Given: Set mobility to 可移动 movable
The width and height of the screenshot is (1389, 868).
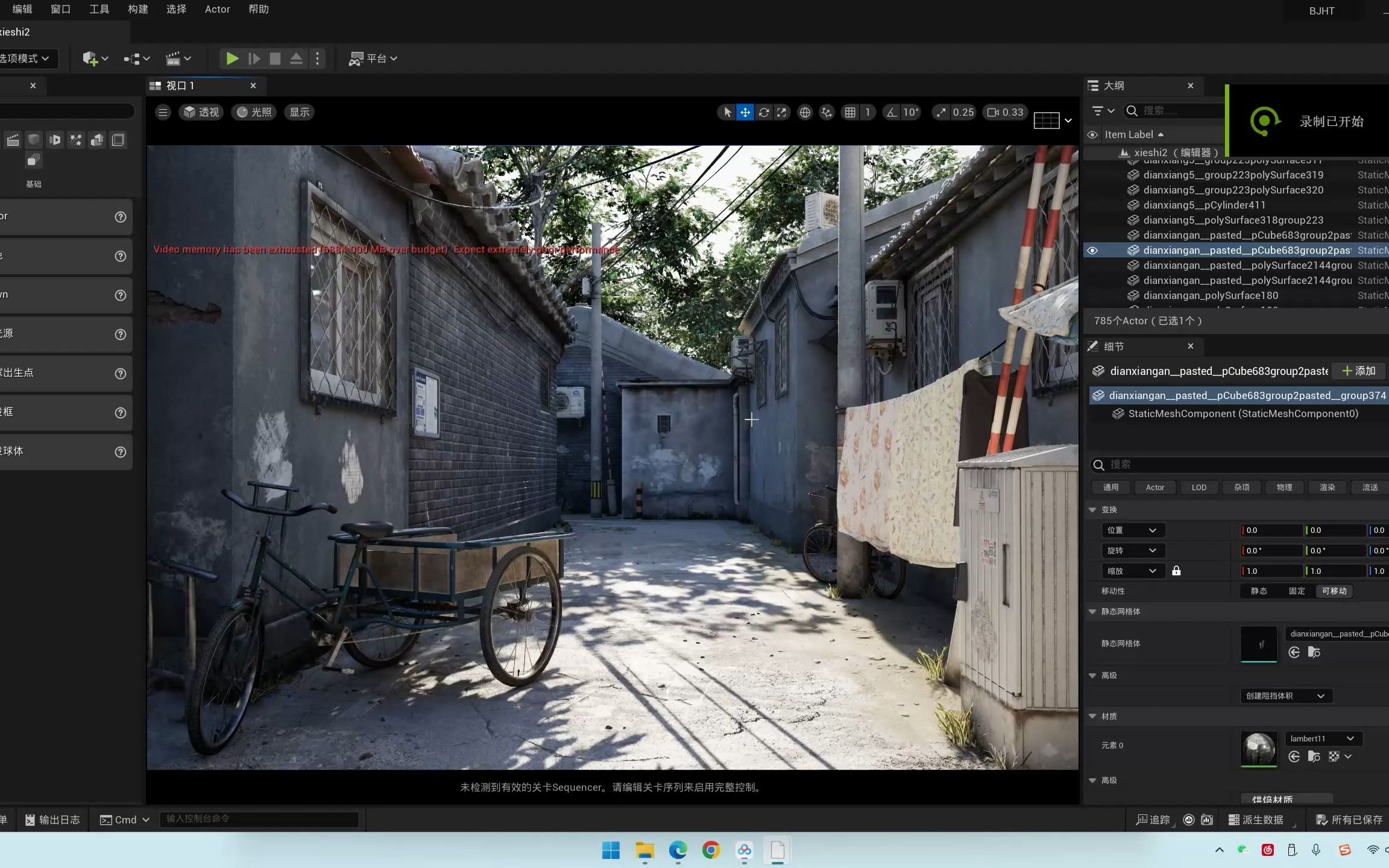Looking at the screenshot, I should pos(1334,591).
